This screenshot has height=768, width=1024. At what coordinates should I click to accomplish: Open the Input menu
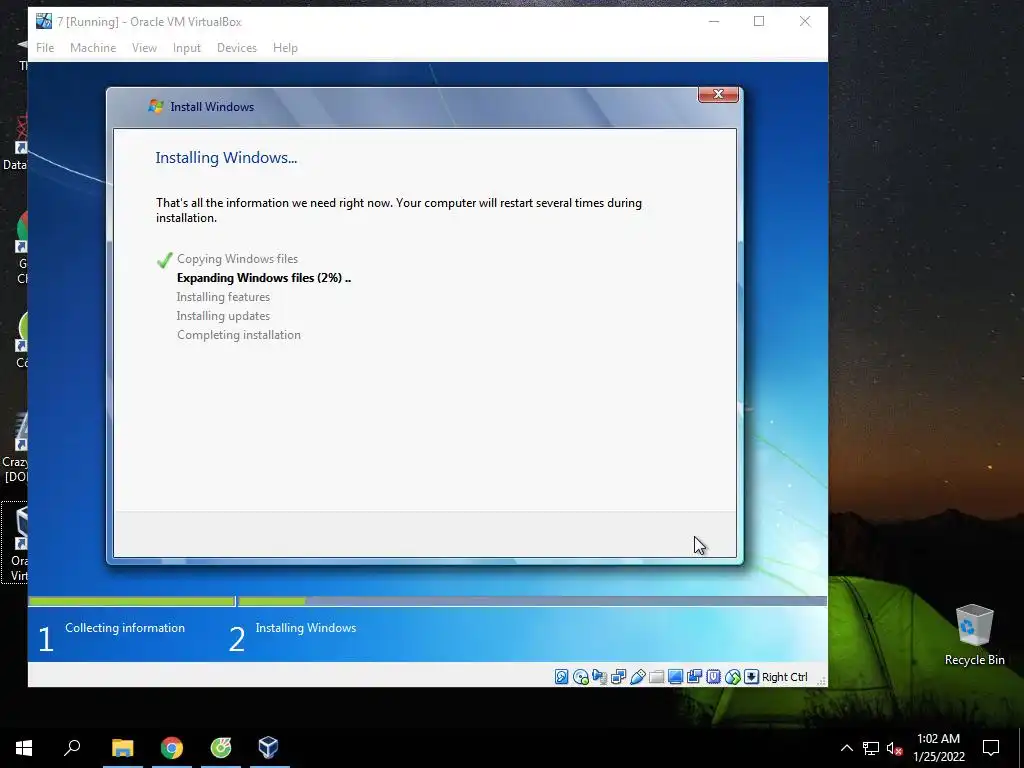coord(187,48)
